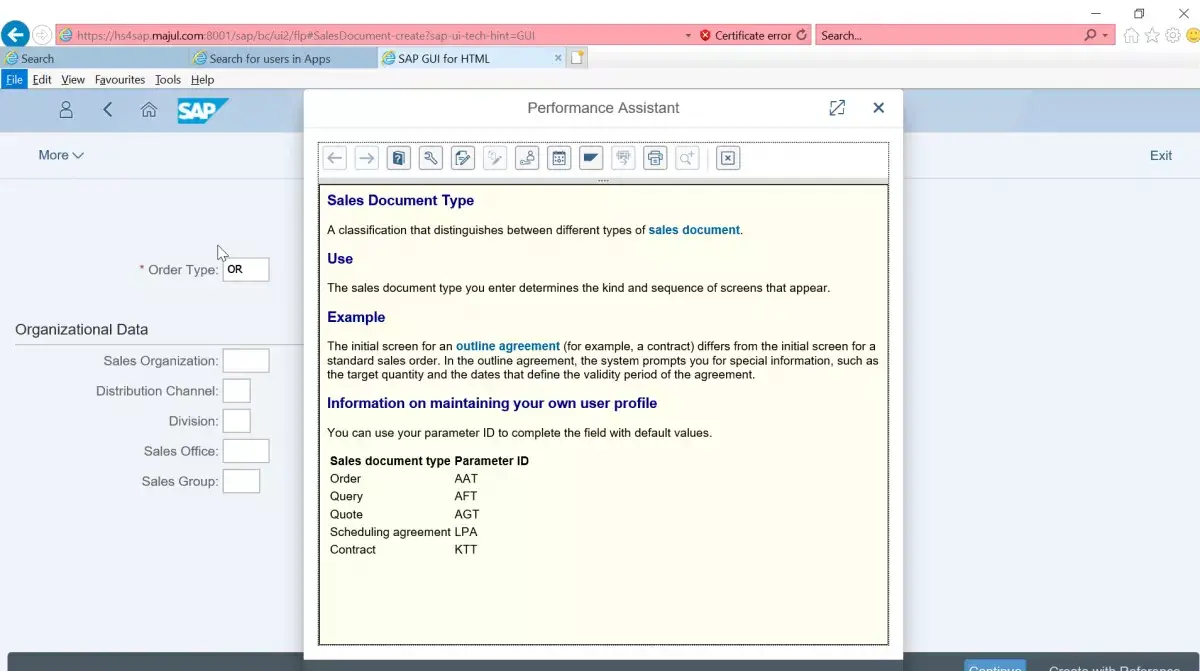Click the SAP shell back chevron

(108, 110)
